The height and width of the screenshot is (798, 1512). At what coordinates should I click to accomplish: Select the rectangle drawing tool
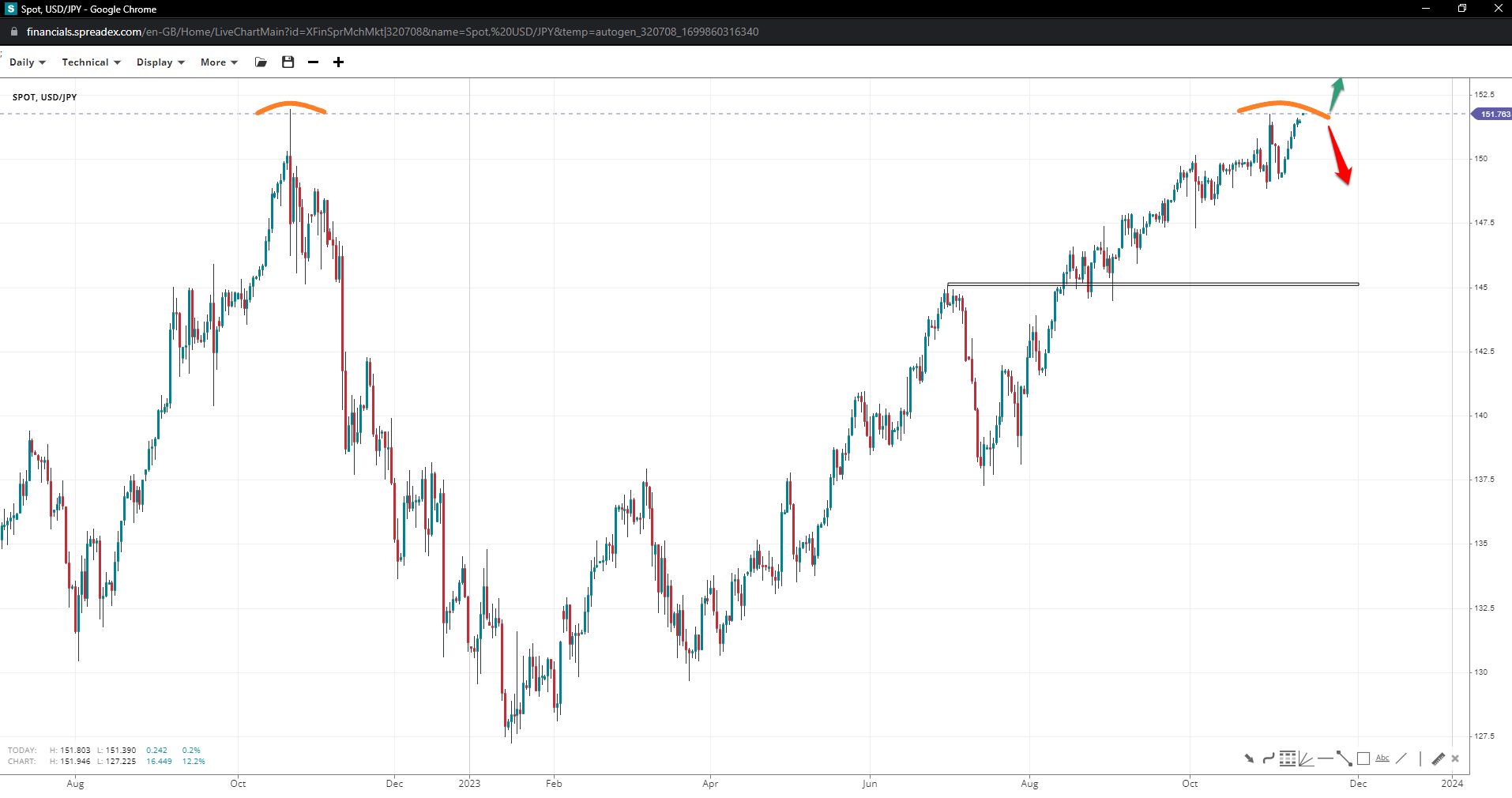(1363, 758)
